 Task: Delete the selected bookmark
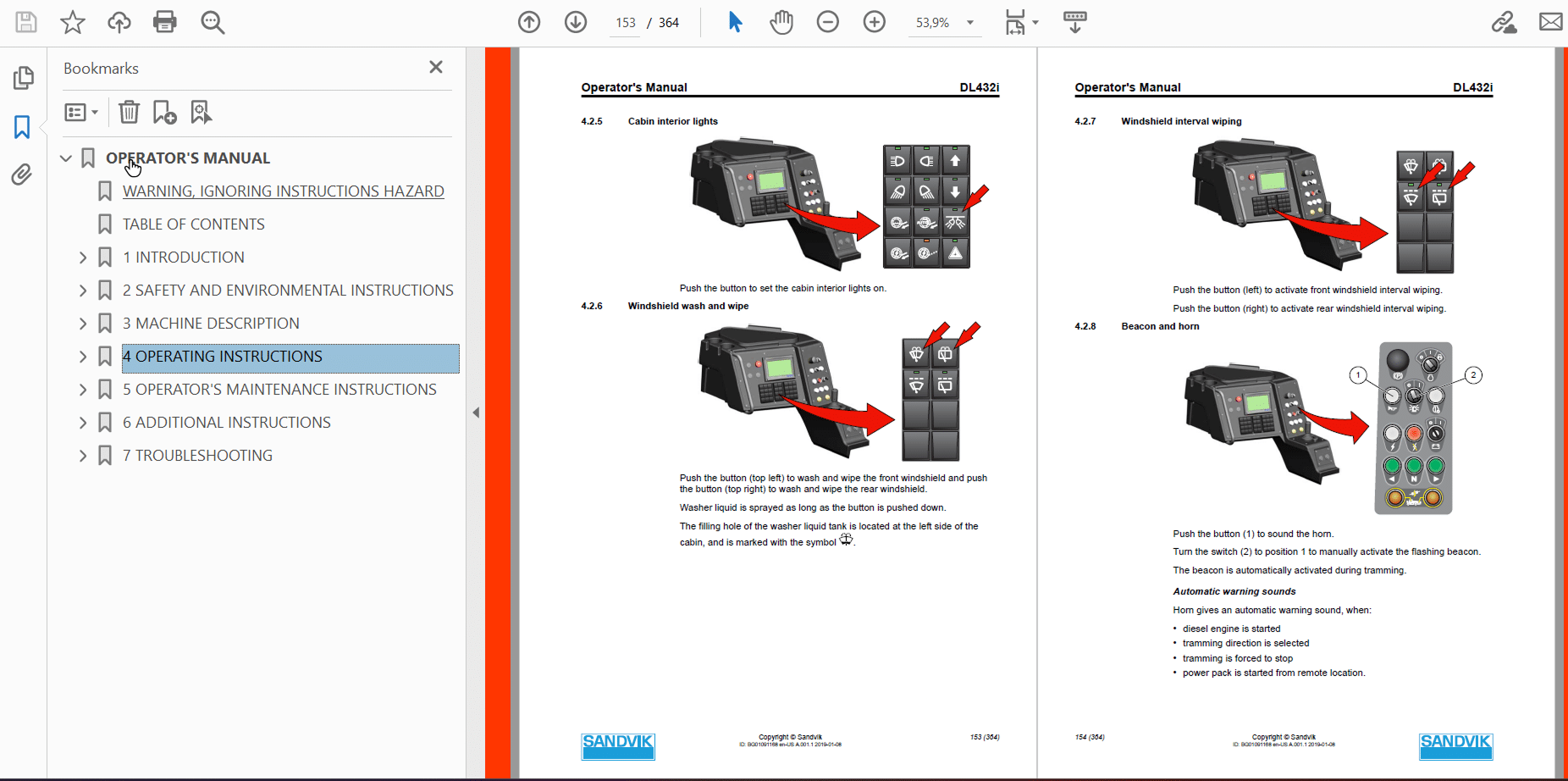129,112
